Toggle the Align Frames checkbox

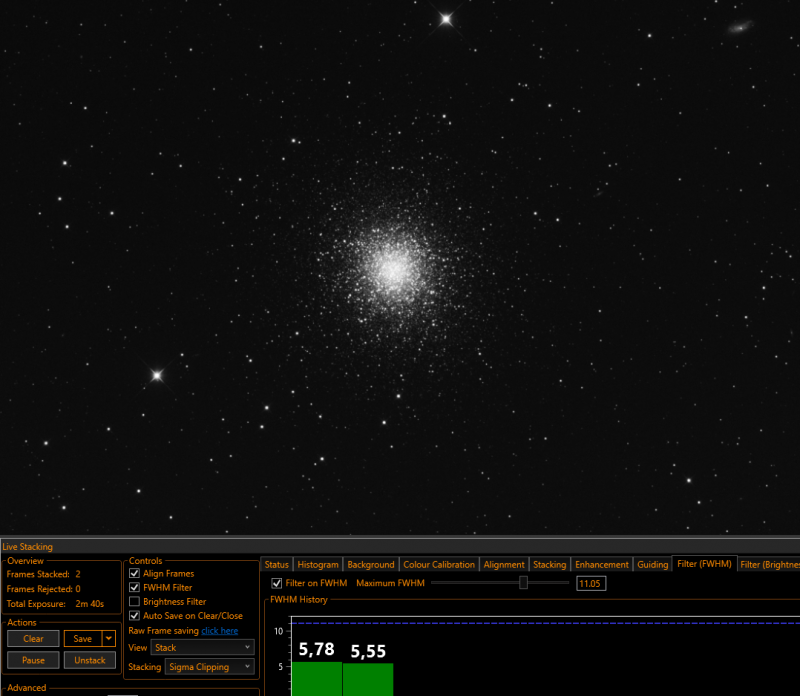pos(135,574)
